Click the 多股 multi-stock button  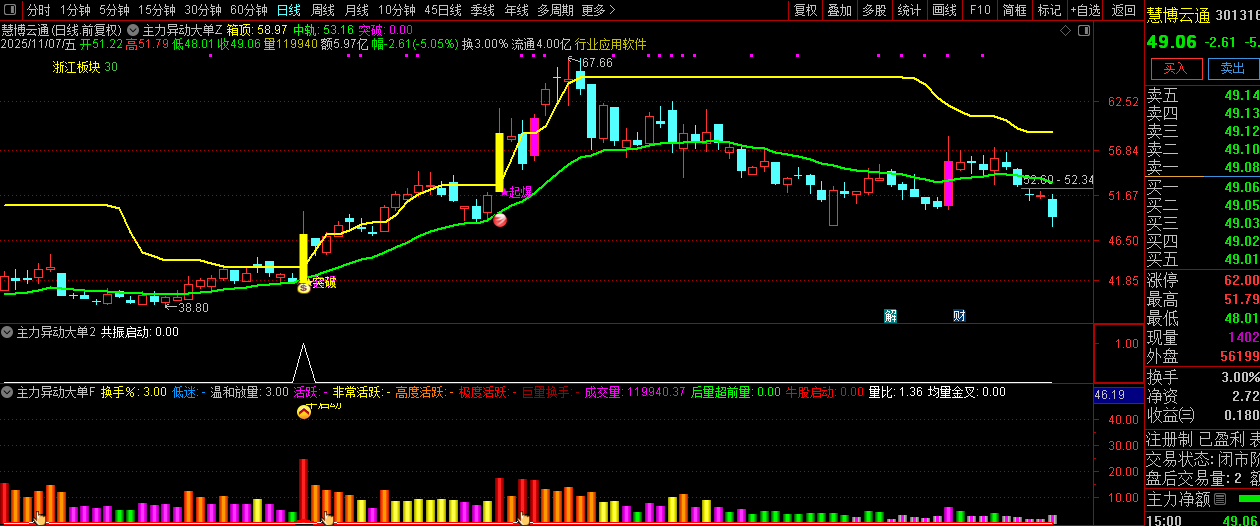(874, 10)
